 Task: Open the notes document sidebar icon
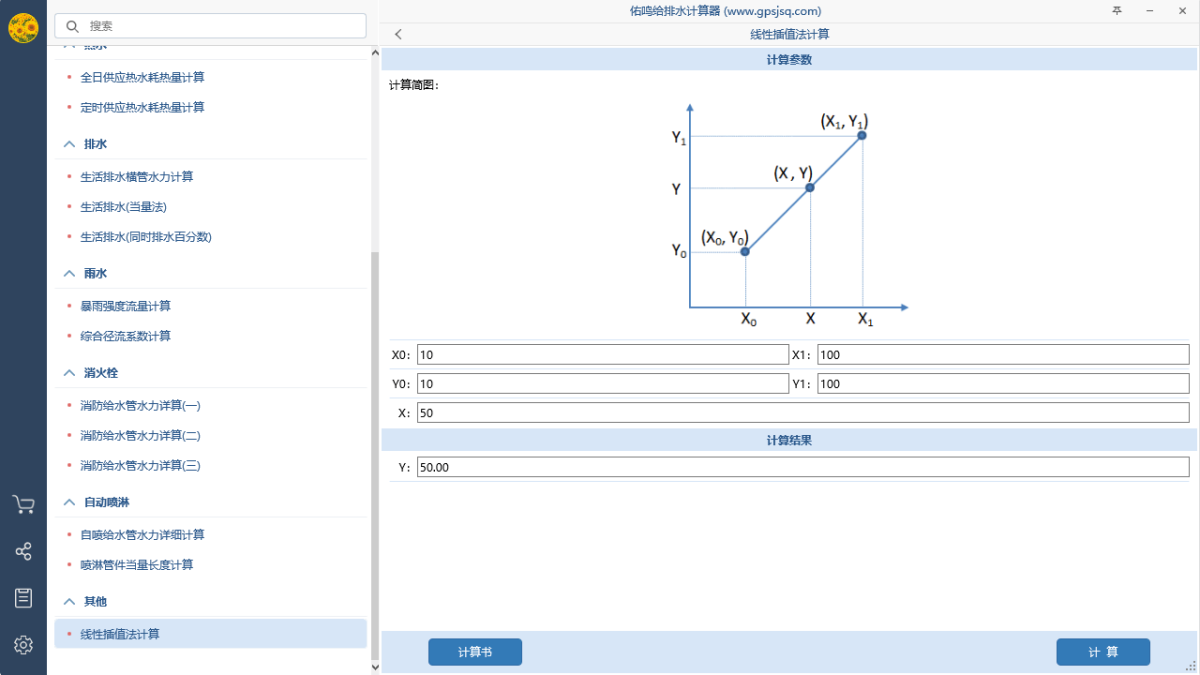pyautogui.click(x=23, y=598)
